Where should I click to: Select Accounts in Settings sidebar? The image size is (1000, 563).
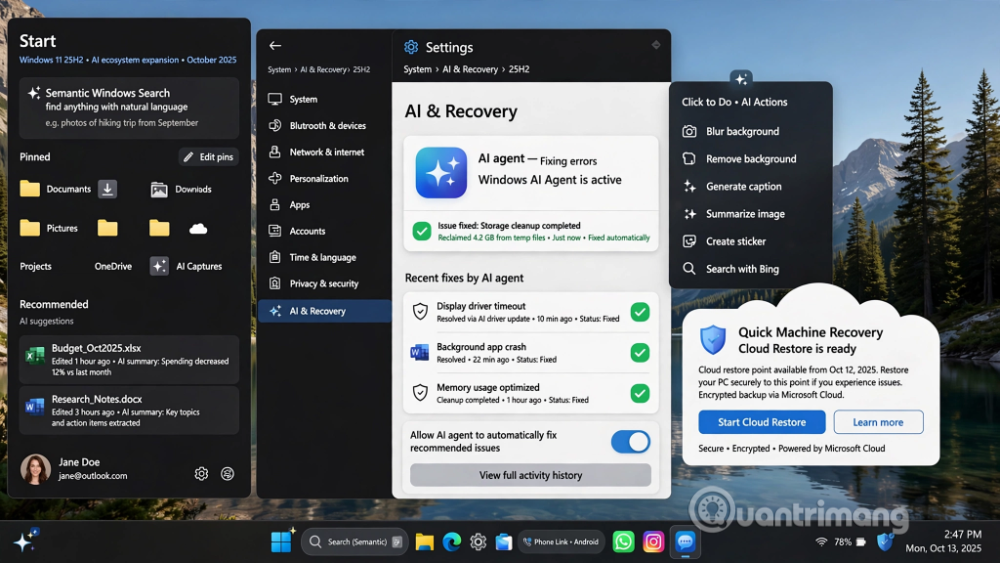pyautogui.click(x=324, y=231)
